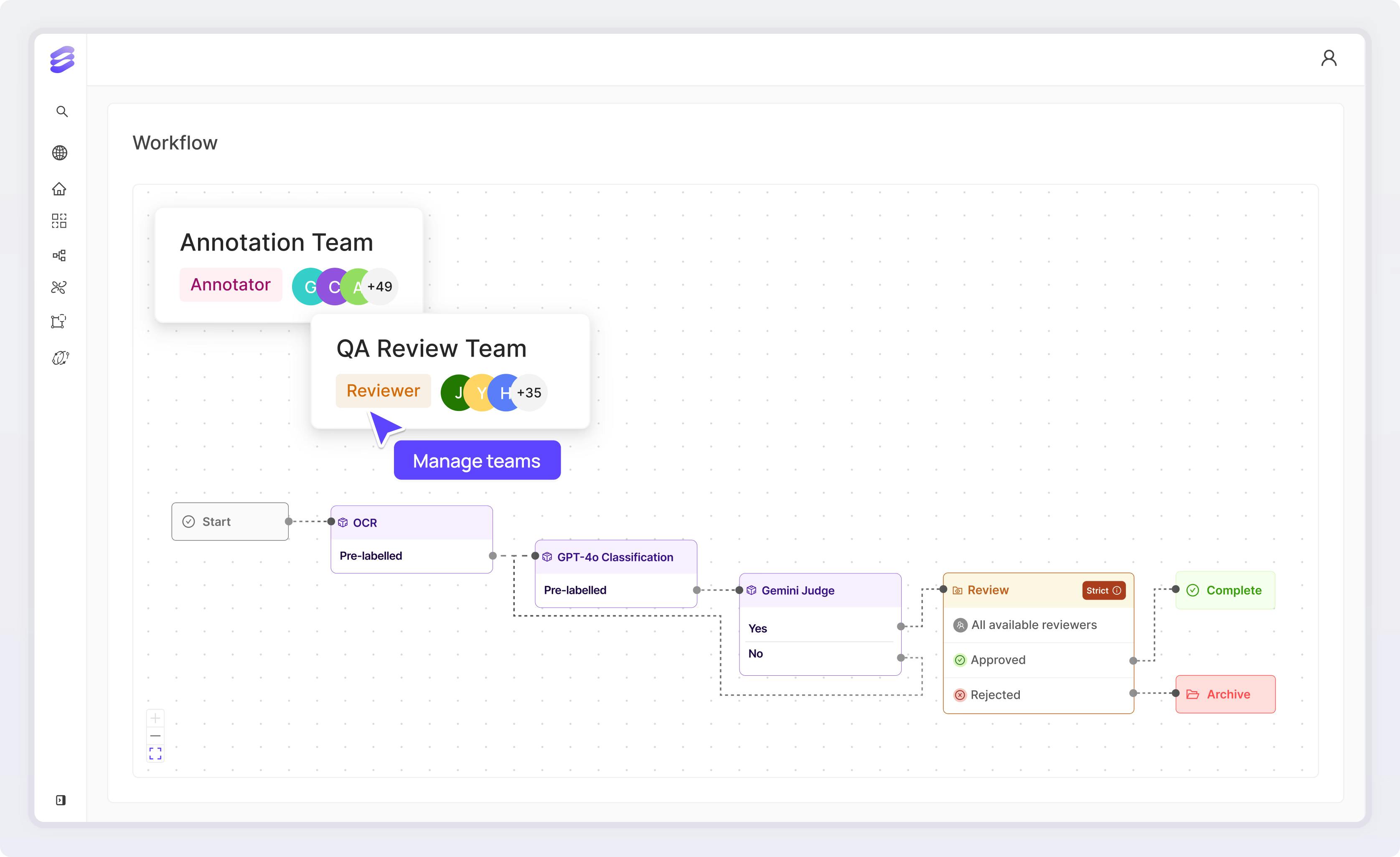
Task: Select the workflow nodes sidebar icon
Action: pos(59,256)
